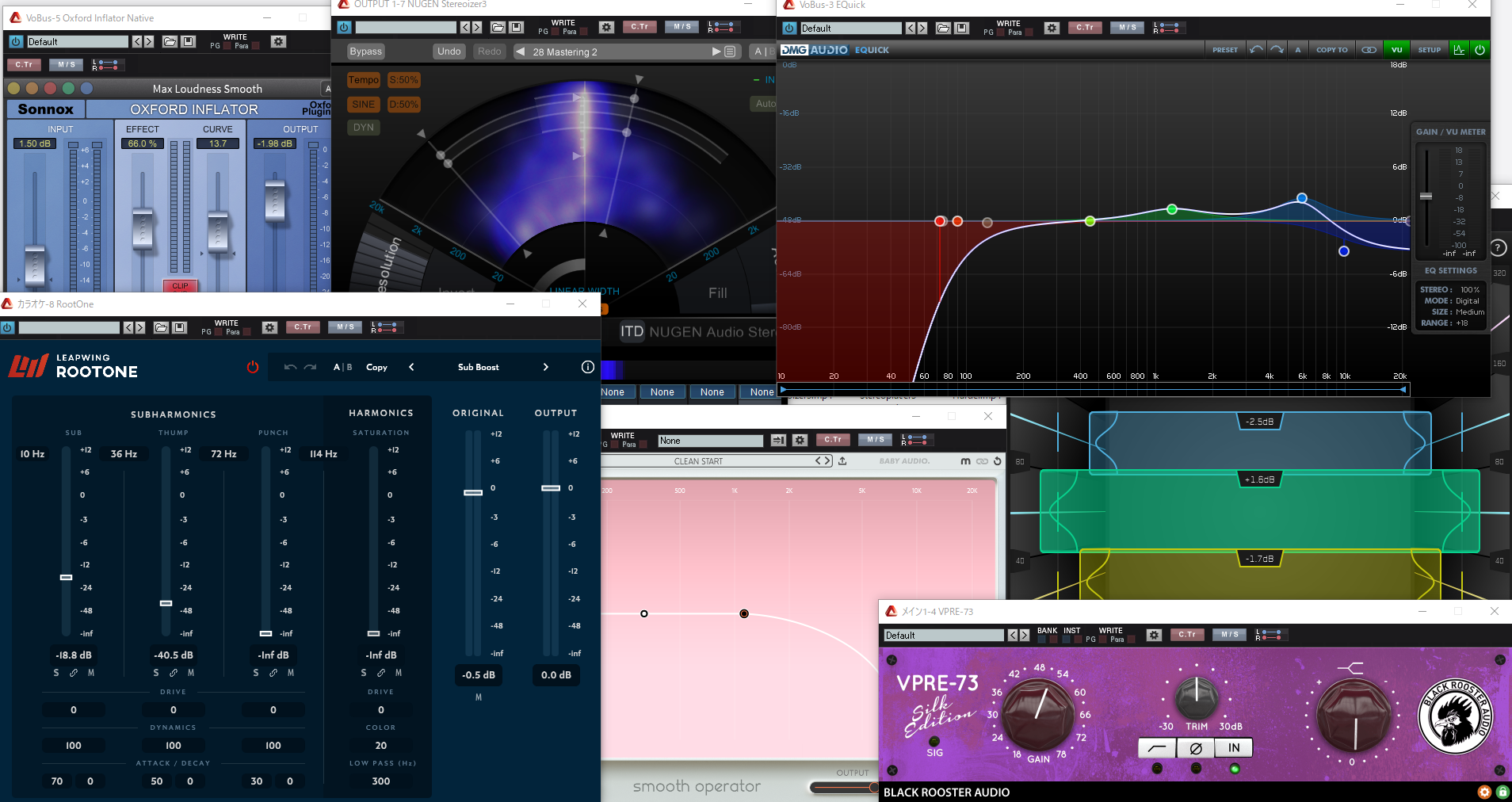Screen dimensions: 1512x802
Task: Open the PRESET menu in EQuick
Action: (x=1224, y=50)
